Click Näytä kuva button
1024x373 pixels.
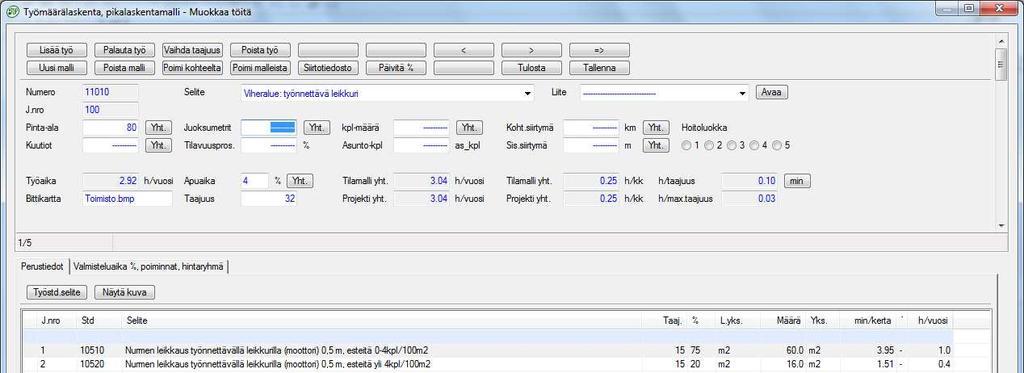[125, 292]
